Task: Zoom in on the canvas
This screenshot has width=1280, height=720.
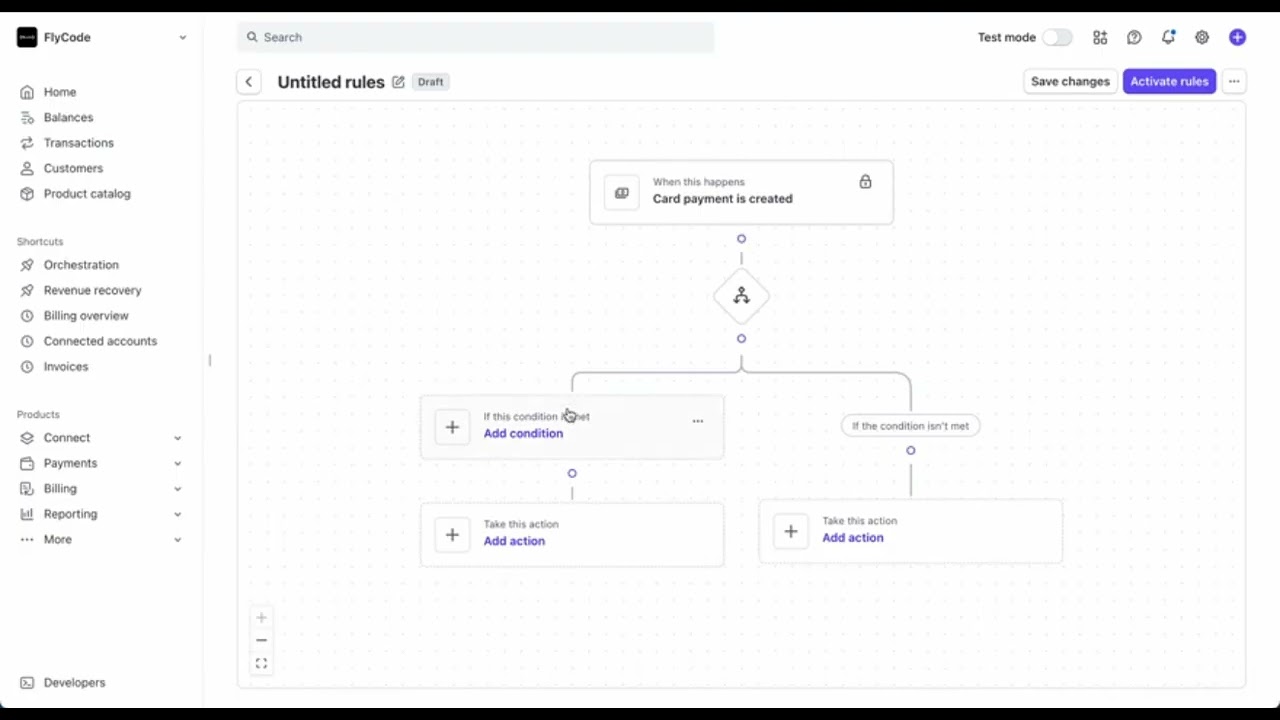Action: click(x=261, y=618)
